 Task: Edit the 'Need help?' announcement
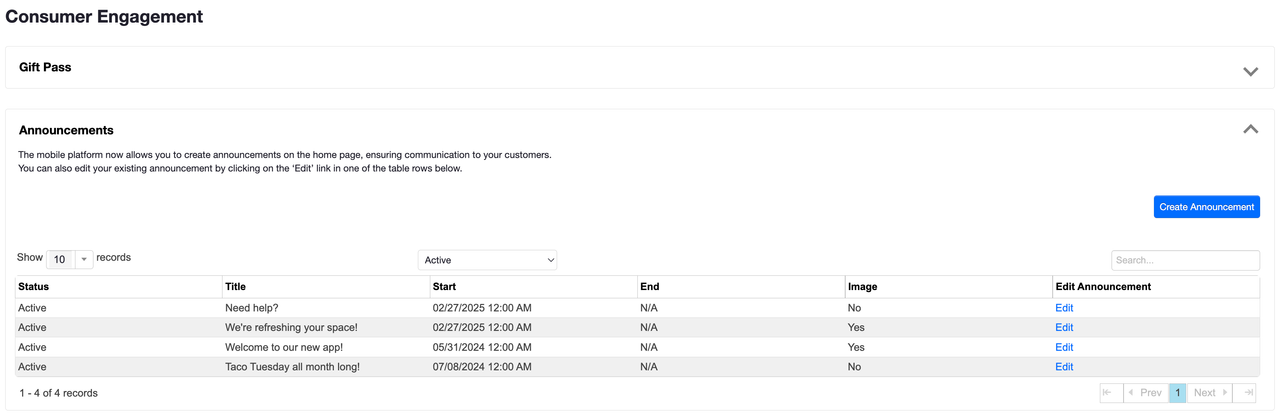tap(1064, 308)
